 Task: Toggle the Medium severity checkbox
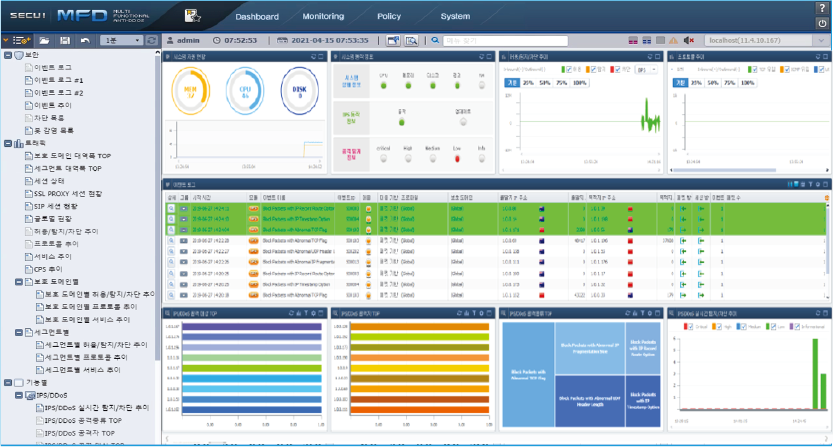[x=743, y=326]
